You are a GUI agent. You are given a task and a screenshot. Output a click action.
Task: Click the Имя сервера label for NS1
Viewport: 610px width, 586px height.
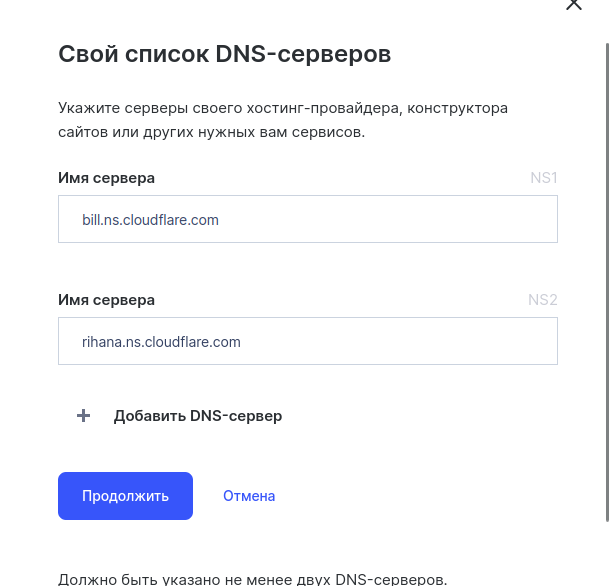point(107,178)
